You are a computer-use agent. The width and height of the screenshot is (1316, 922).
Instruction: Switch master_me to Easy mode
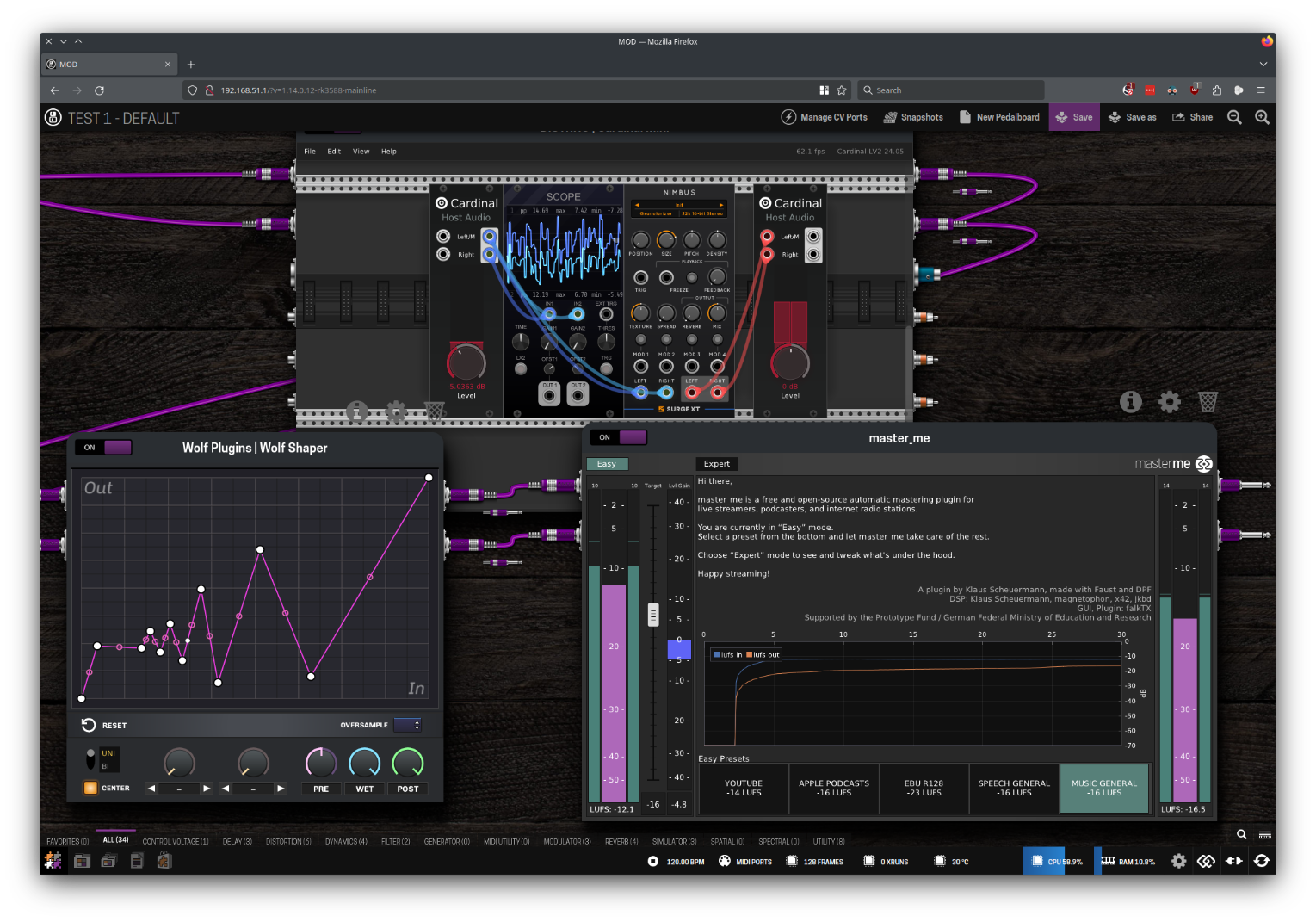point(607,464)
